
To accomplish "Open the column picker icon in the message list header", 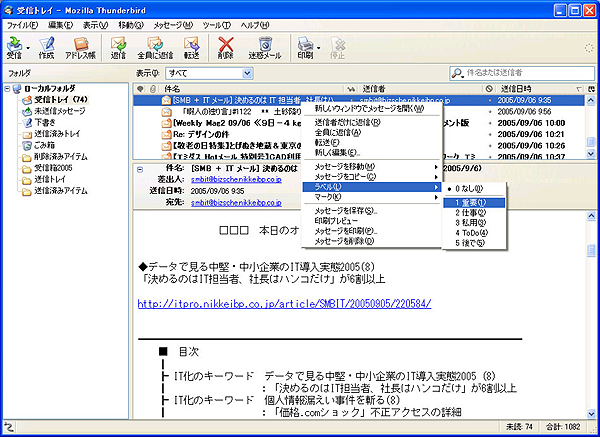I will pos(591,89).
